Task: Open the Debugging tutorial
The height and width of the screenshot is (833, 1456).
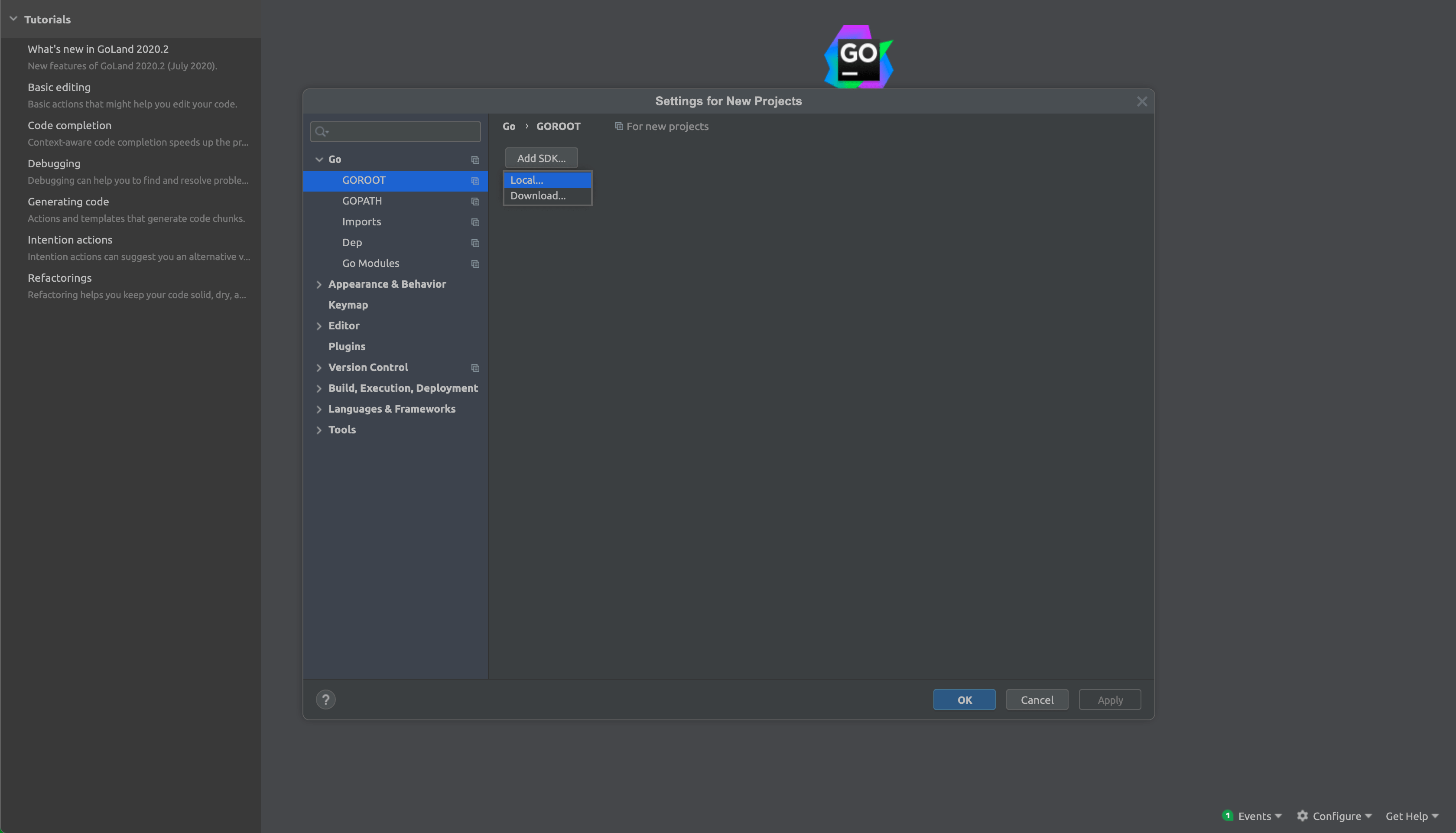Action: 54,164
